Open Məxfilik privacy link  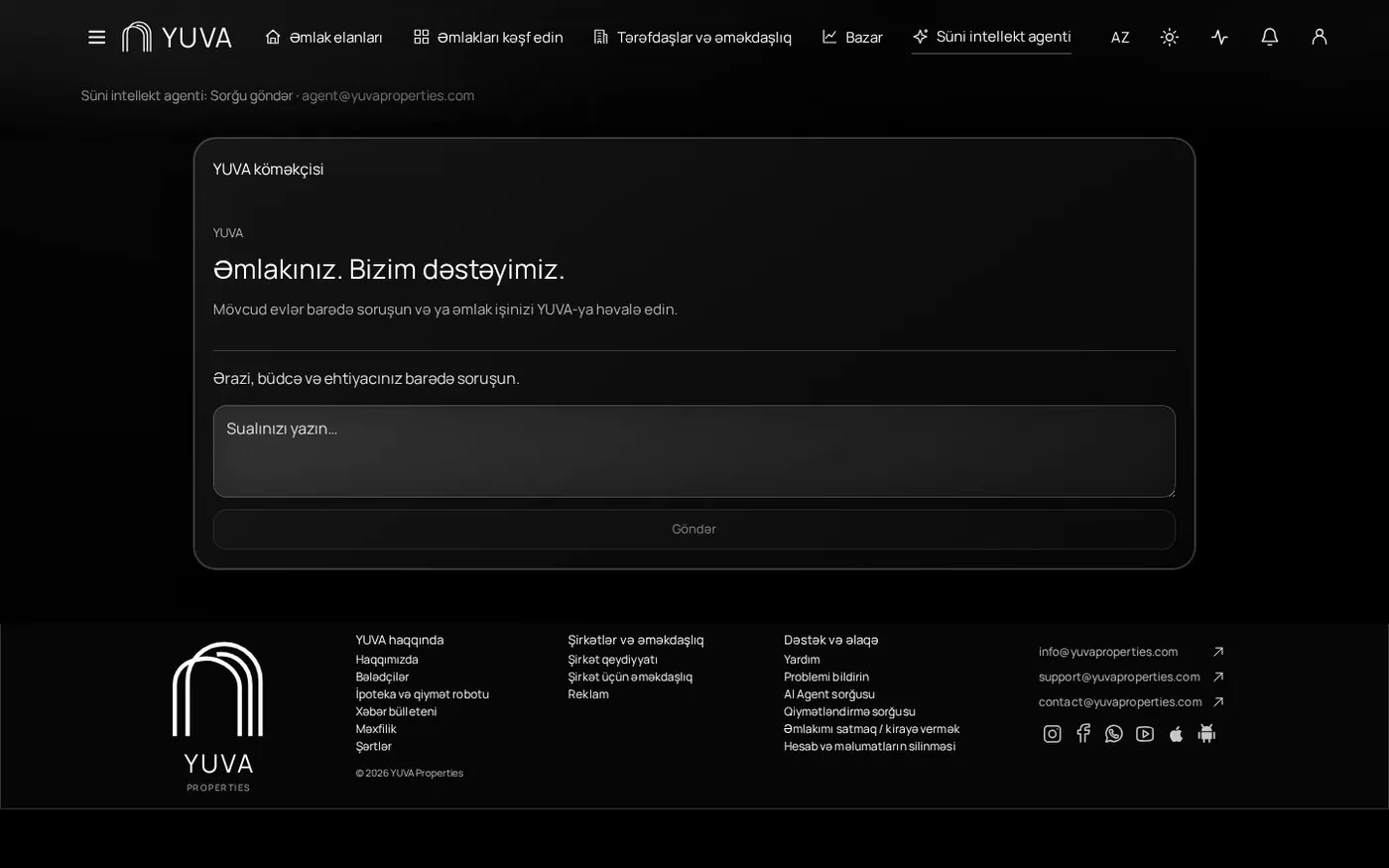tap(376, 729)
